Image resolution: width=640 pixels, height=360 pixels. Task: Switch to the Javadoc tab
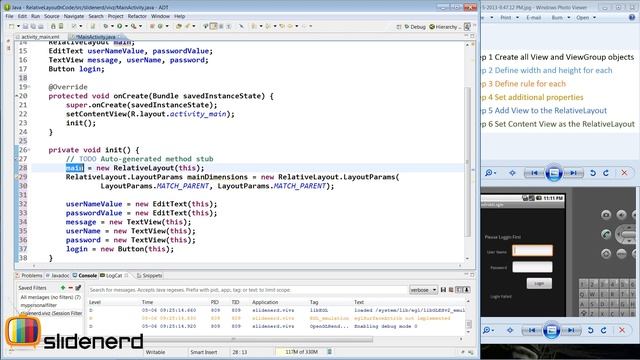[58, 276]
